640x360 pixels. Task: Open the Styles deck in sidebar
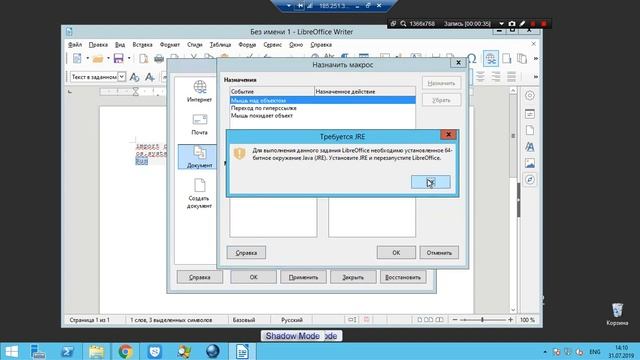(530, 147)
